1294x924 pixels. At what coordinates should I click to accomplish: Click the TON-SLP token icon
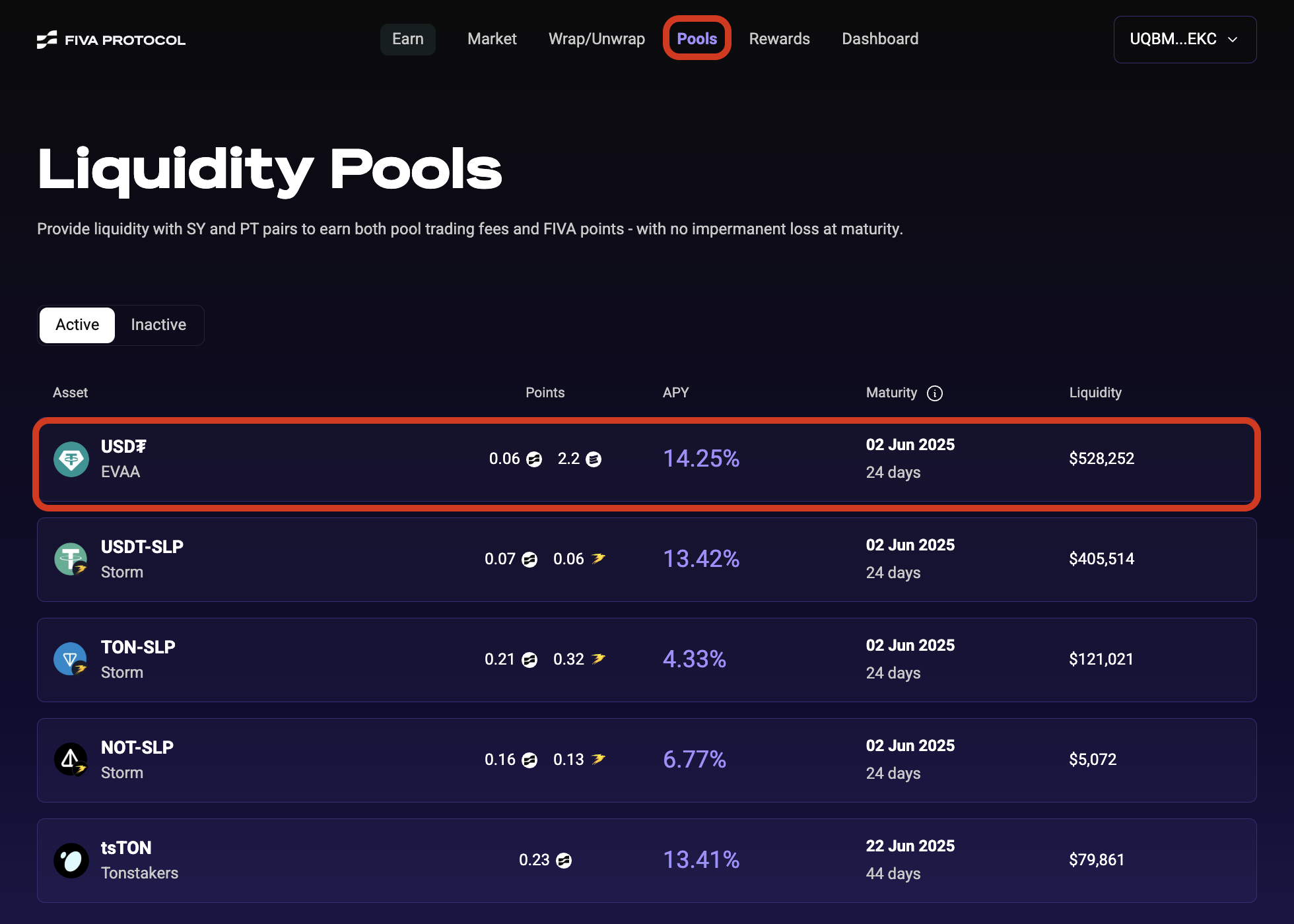click(71, 659)
